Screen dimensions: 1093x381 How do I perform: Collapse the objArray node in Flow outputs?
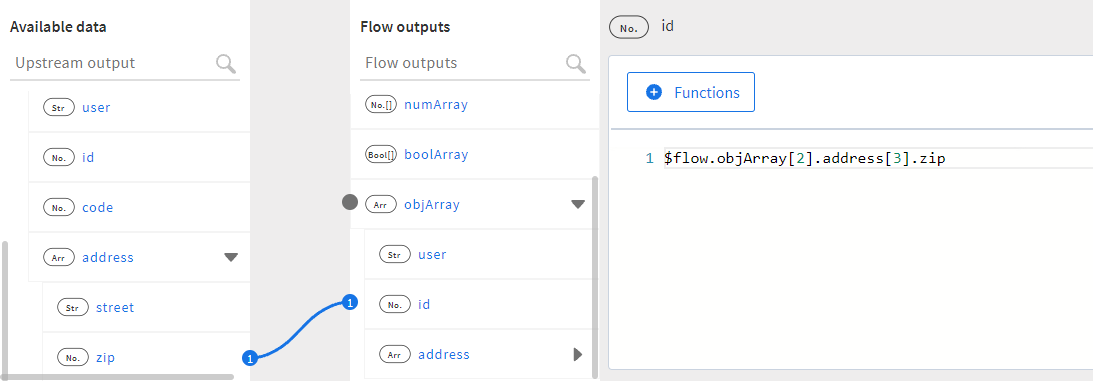[578, 205]
